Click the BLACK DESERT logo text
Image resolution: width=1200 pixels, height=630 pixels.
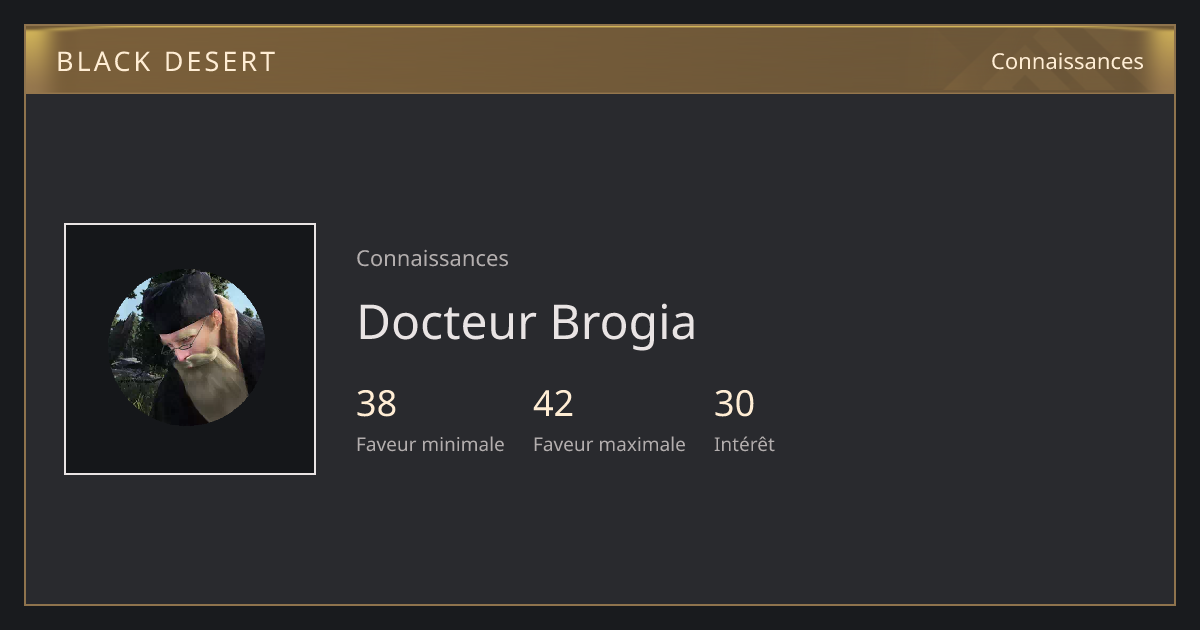click(x=166, y=61)
